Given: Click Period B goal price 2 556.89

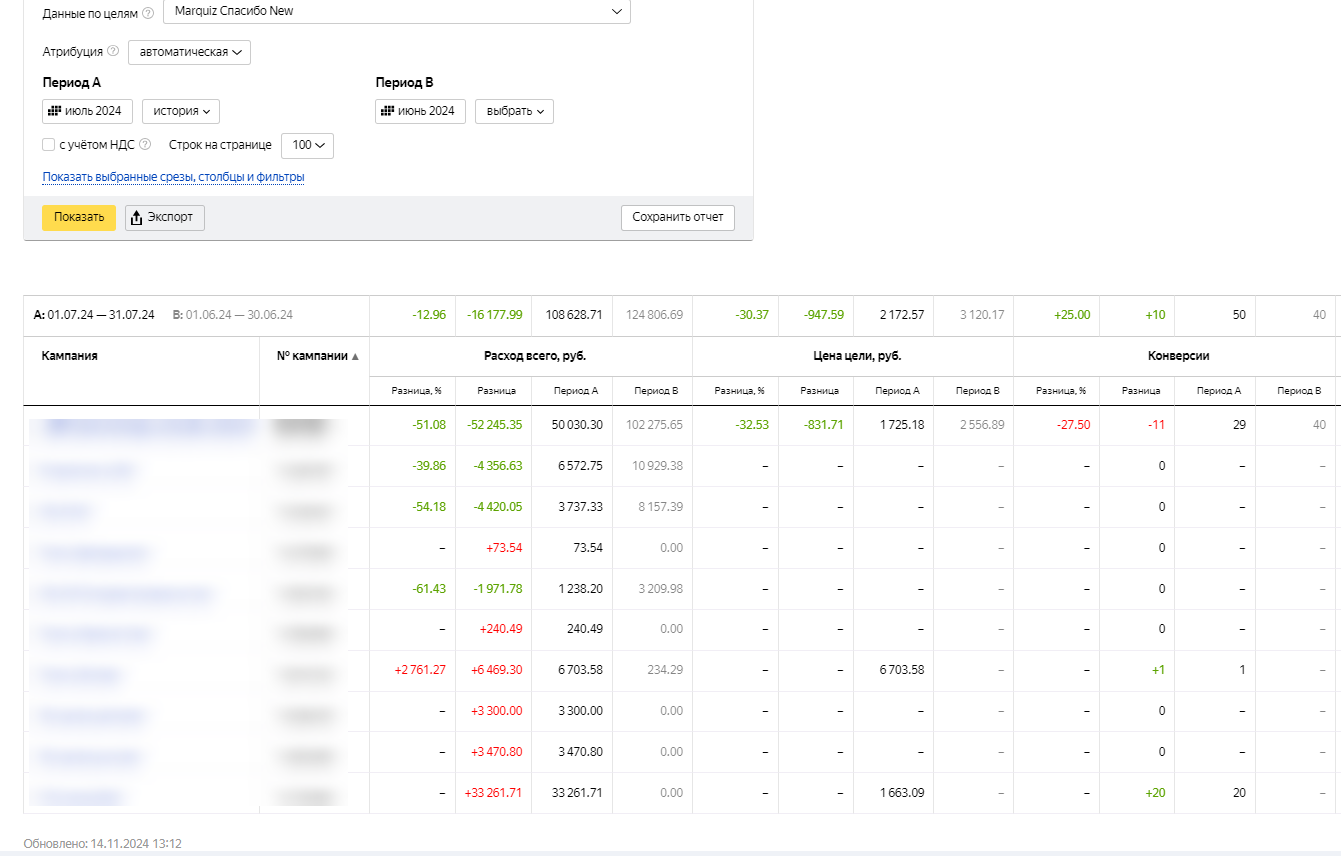Looking at the screenshot, I should tap(983, 425).
